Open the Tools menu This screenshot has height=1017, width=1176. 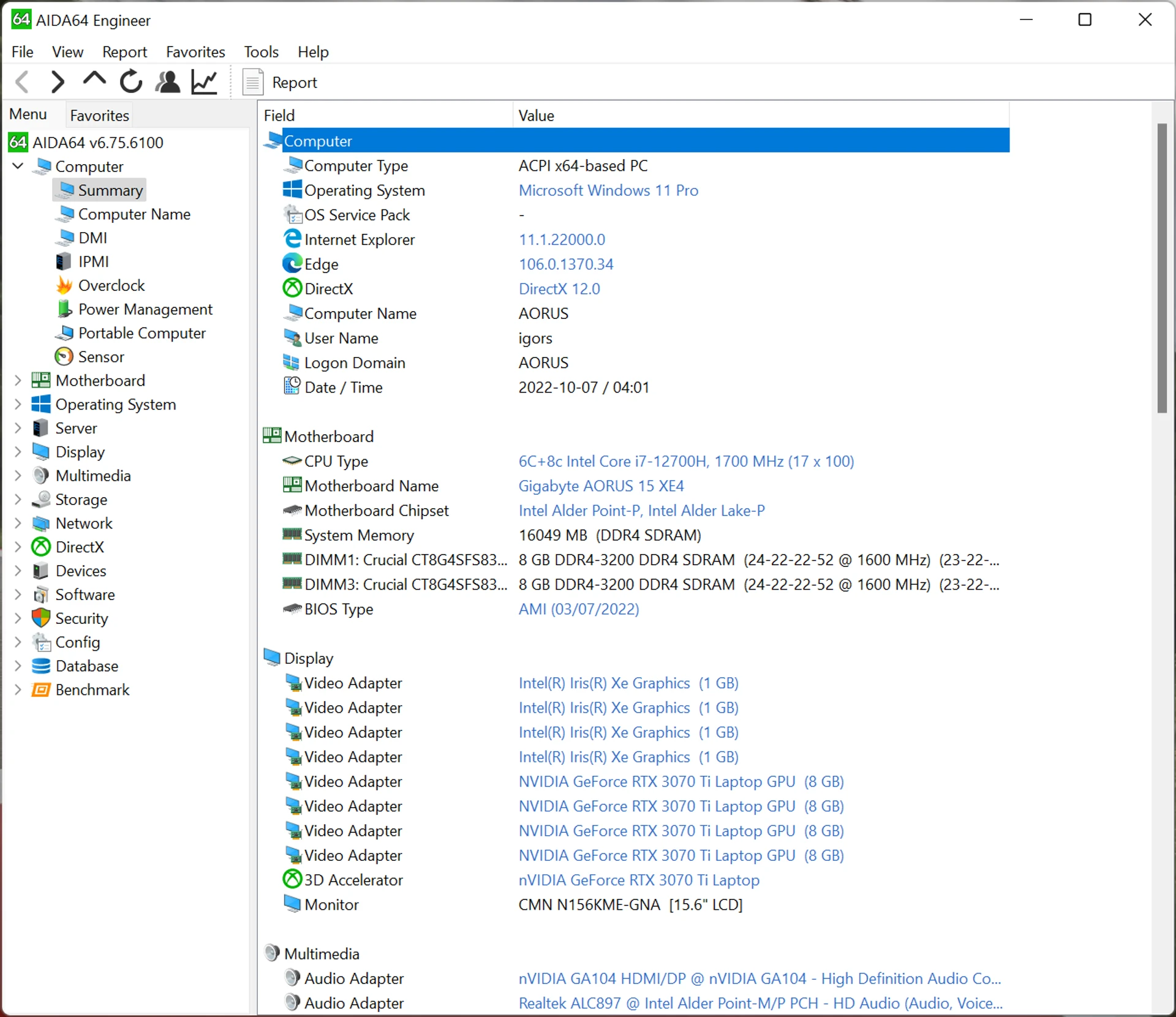pos(261,52)
